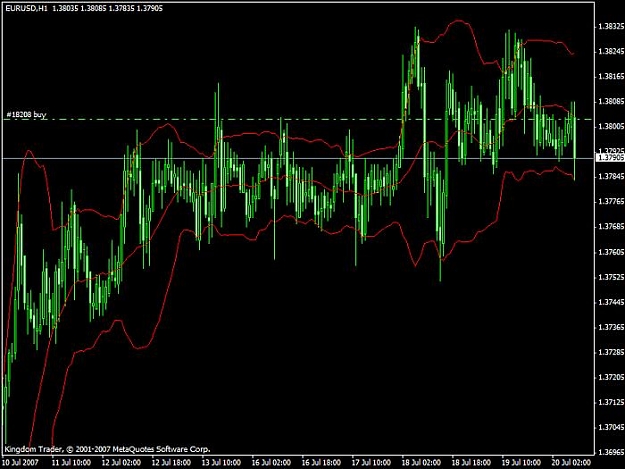This screenshot has height=469, width=625.
Task: Select the #18208 buy order label
Action: click(26, 115)
